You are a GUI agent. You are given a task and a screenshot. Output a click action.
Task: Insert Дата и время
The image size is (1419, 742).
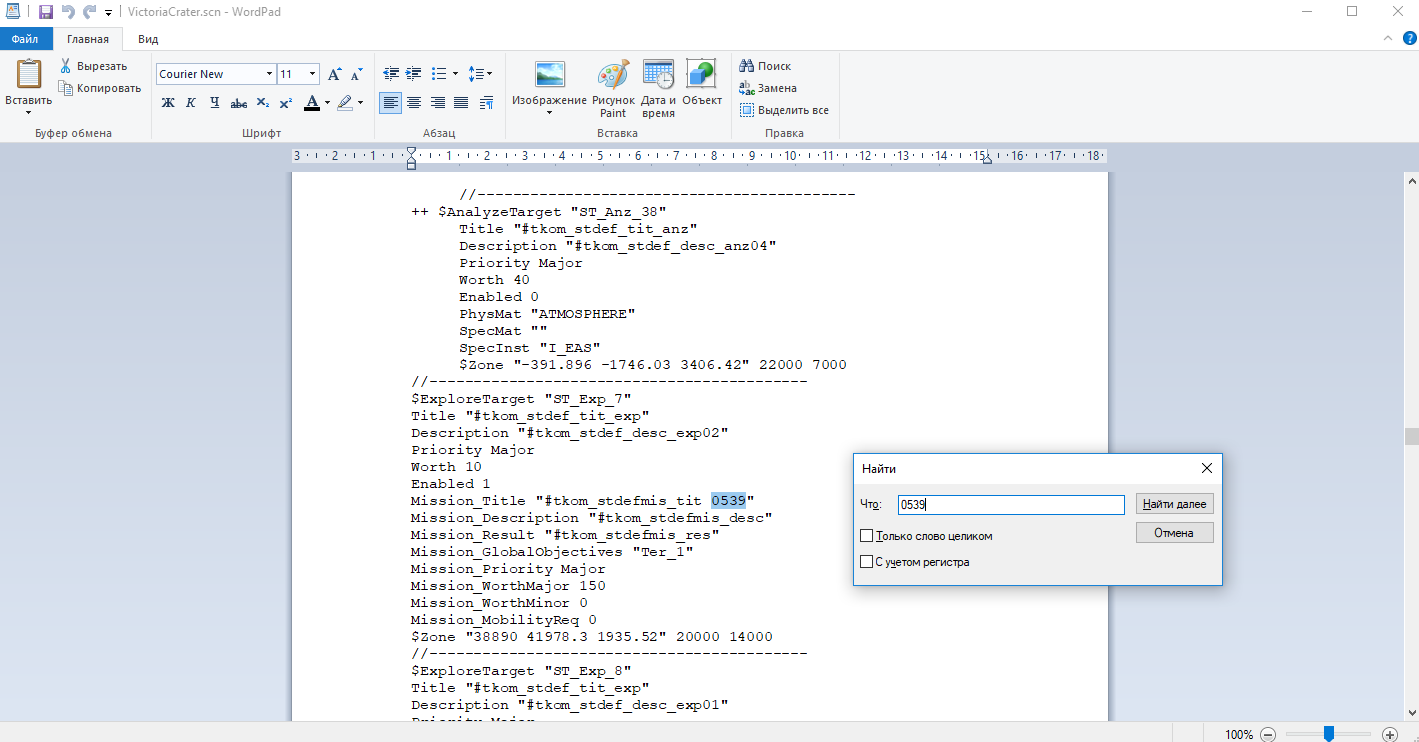tap(658, 88)
